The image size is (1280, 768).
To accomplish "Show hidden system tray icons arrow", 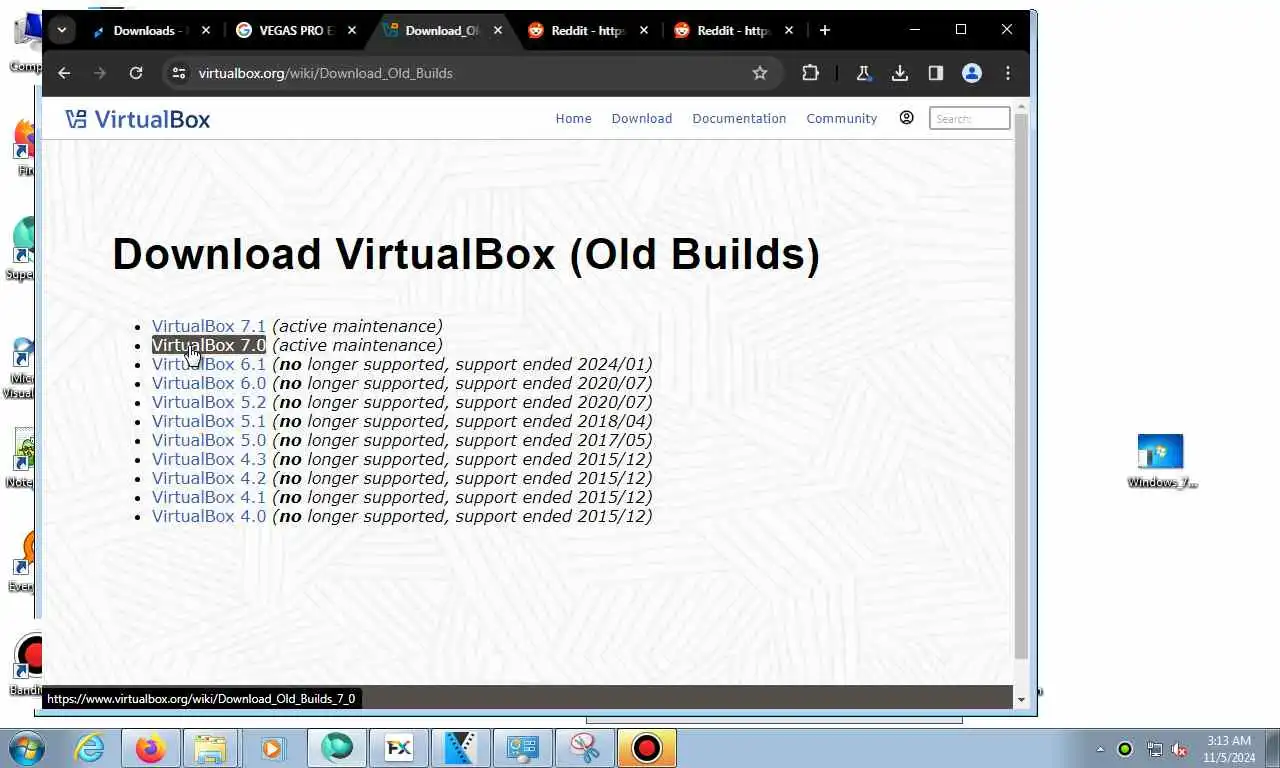I will point(1101,749).
